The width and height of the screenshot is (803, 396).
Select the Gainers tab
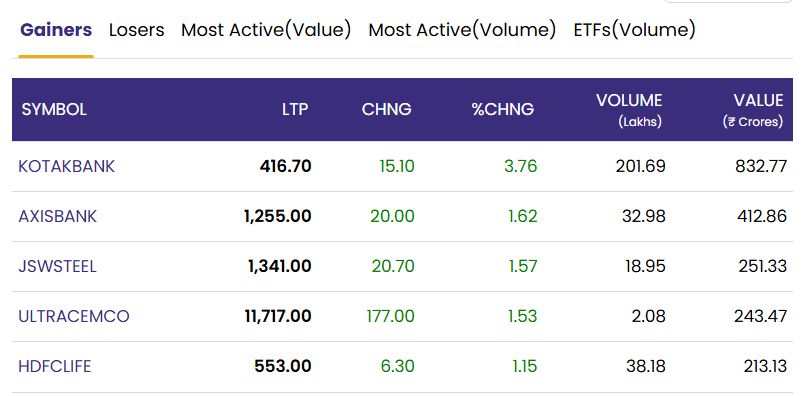[56, 30]
